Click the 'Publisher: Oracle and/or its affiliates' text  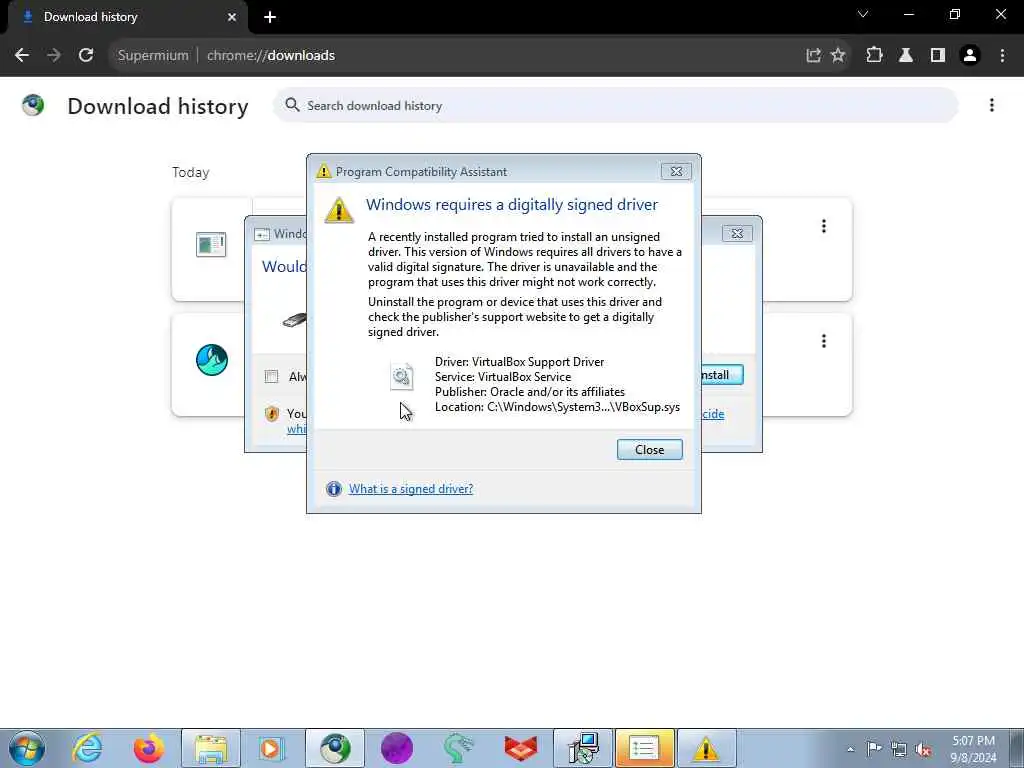click(x=530, y=392)
